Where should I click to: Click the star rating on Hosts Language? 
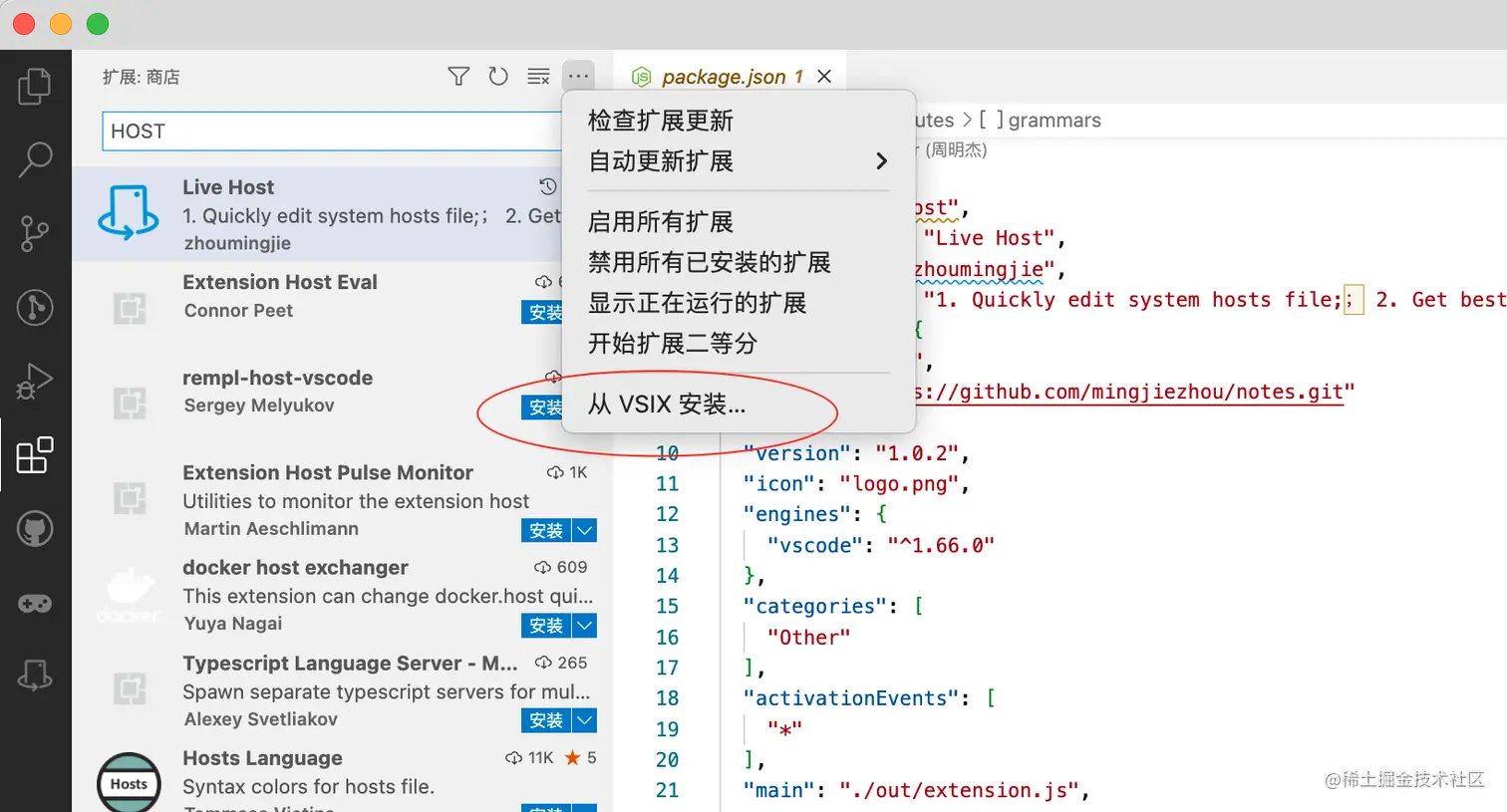pos(580,758)
